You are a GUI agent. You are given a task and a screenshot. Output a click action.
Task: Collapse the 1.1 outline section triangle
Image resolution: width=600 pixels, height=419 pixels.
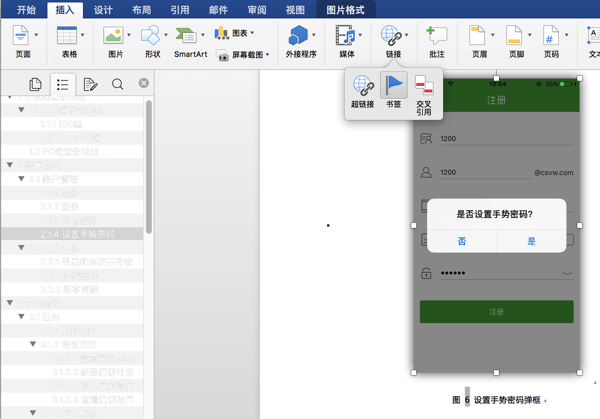click(x=21, y=110)
